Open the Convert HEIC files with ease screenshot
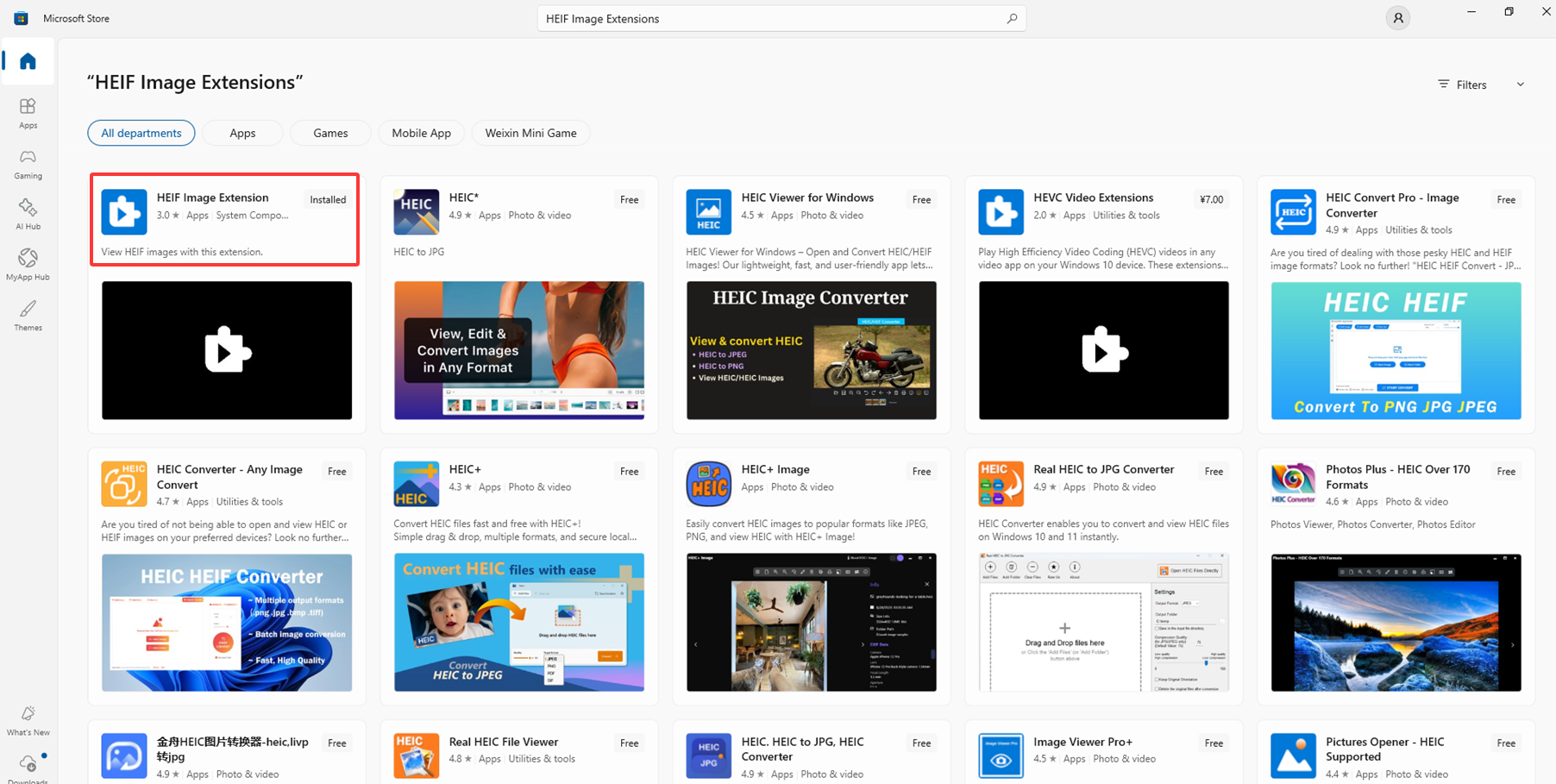The width and height of the screenshot is (1556, 784). (x=519, y=622)
